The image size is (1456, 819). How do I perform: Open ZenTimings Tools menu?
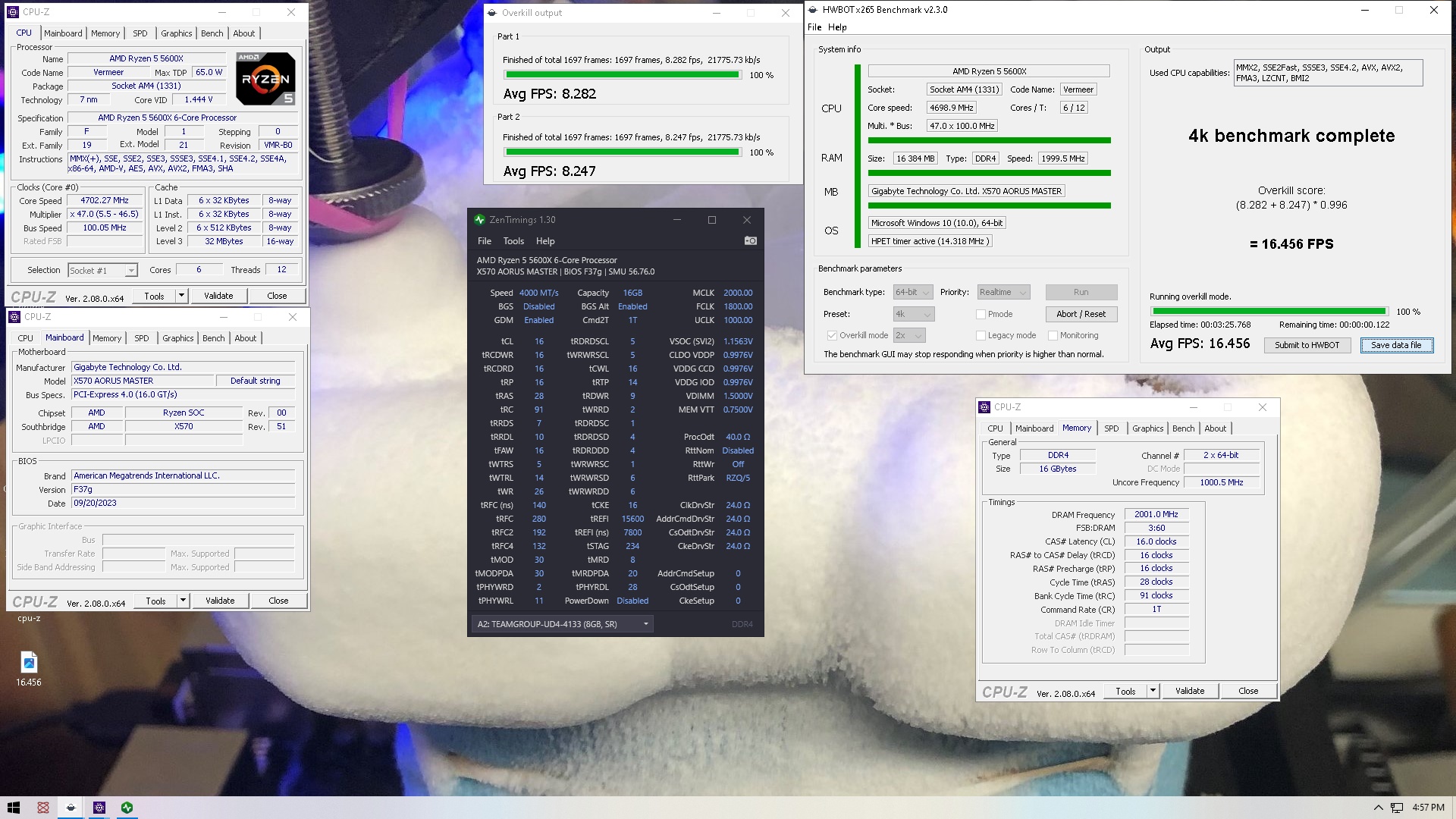513,241
